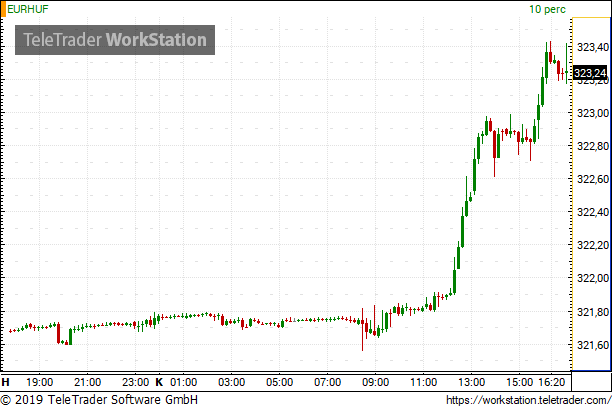Click the 23:00 time axis label
Viewport: 612px width, 409px height.
click(135, 382)
